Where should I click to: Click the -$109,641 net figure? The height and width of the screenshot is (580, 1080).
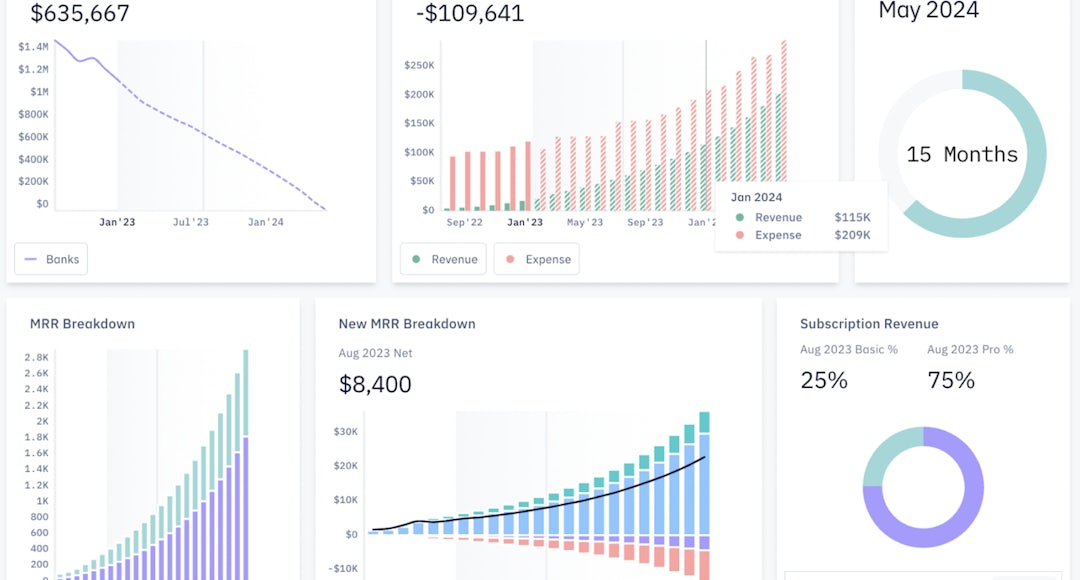(470, 14)
